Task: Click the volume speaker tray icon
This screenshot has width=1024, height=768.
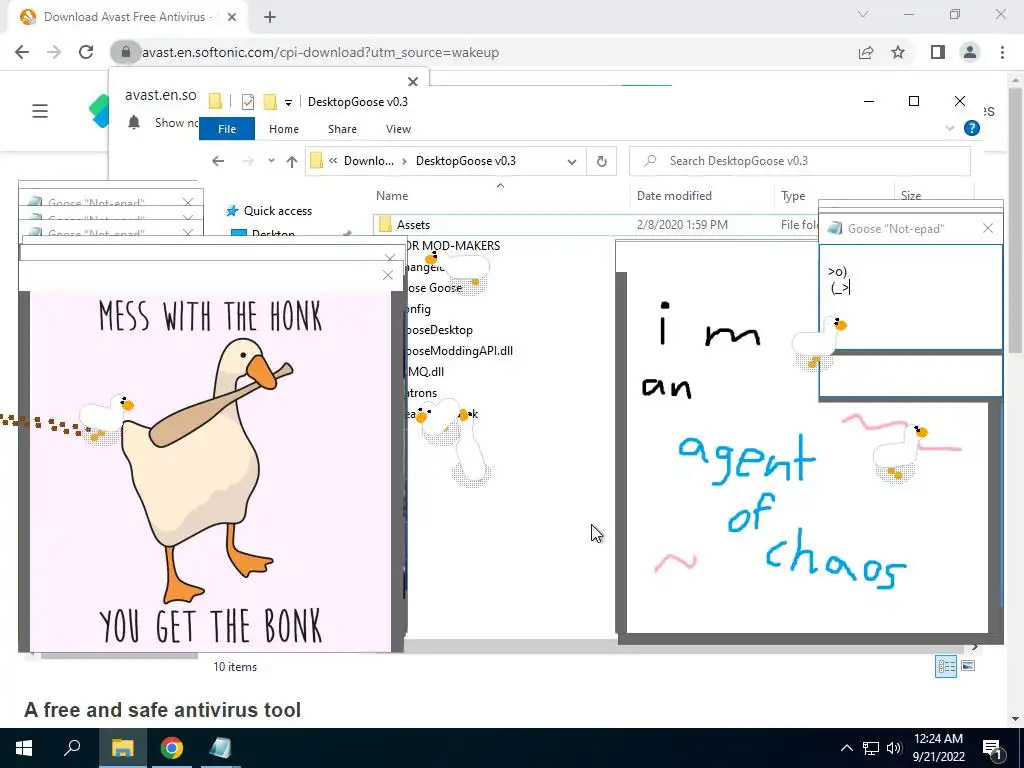Action: tap(894, 748)
